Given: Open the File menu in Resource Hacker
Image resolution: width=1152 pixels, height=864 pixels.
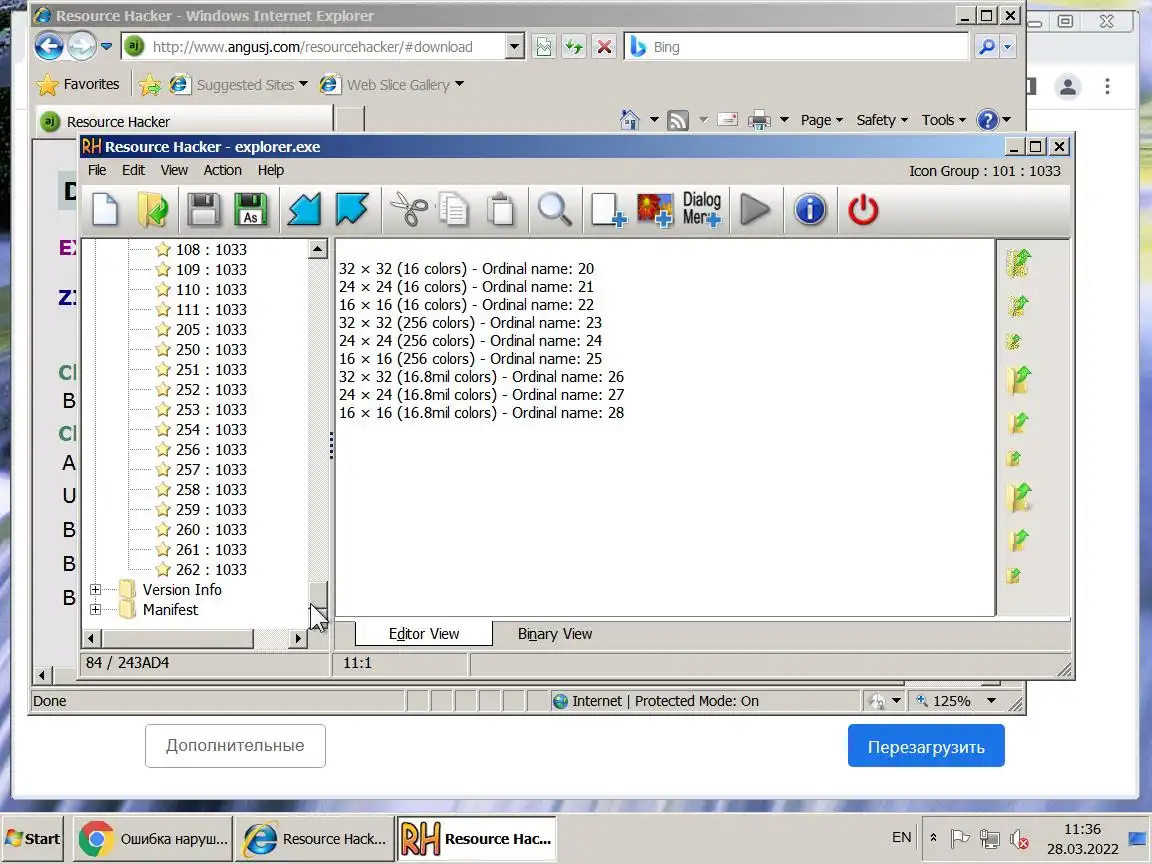Looking at the screenshot, I should pos(97,170).
